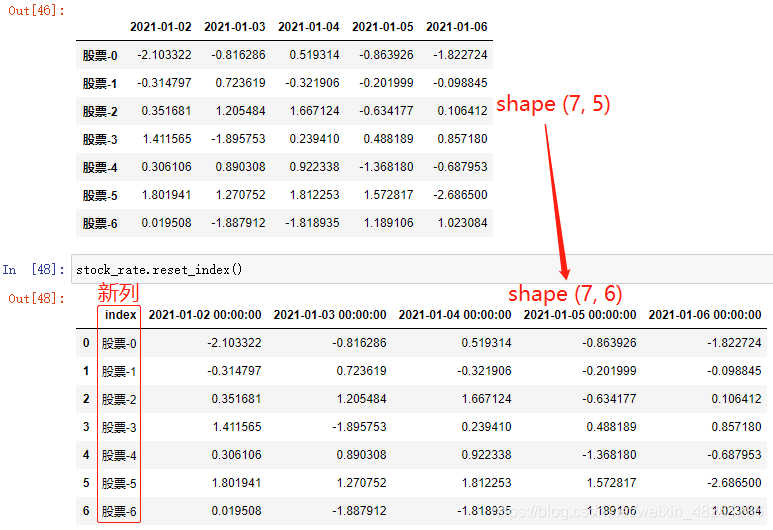Viewport: 773px width, 530px height.
Task: Click row label 股票-4 in first table
Action: [x=100, y=168]
